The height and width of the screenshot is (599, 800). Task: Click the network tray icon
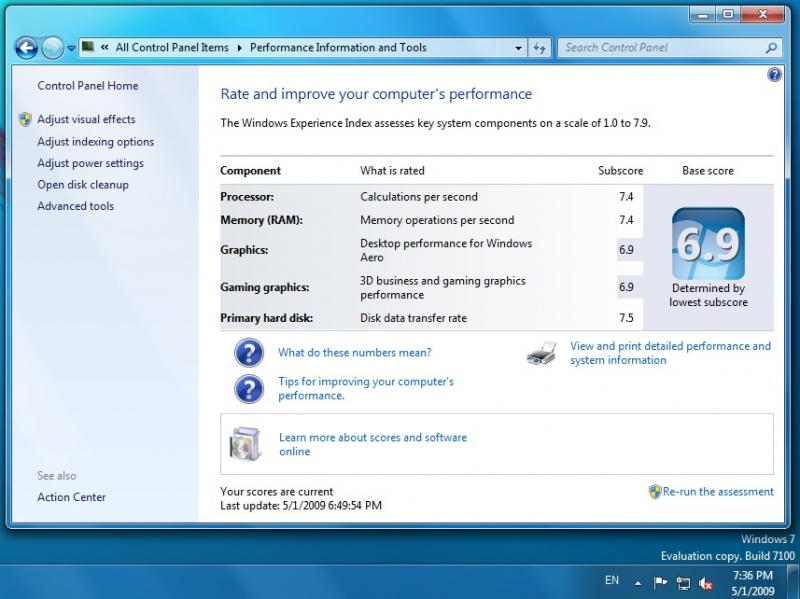click(683, 583)
